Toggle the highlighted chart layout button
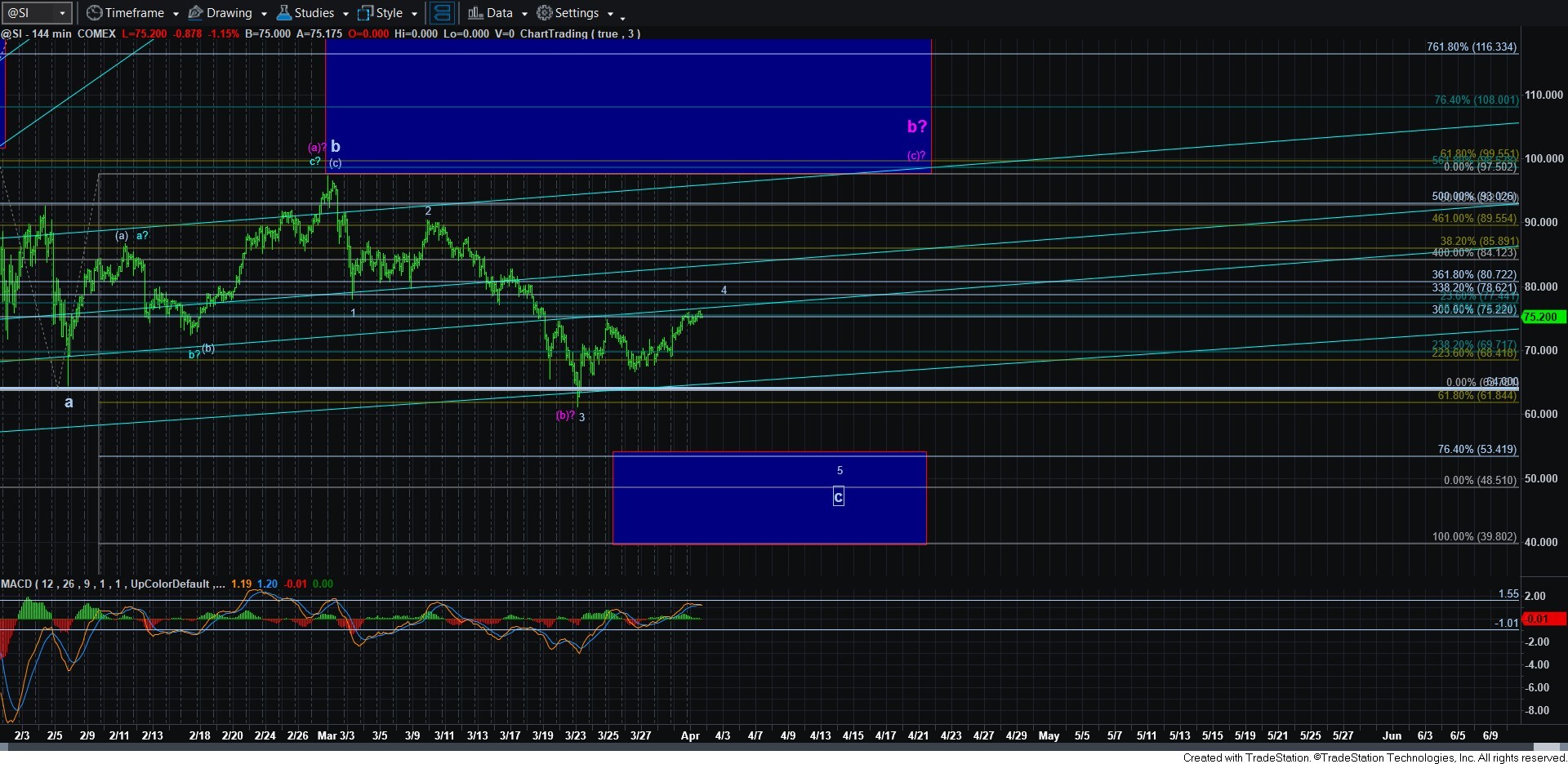The image size is (1568, 764). [x=442, y=13]
